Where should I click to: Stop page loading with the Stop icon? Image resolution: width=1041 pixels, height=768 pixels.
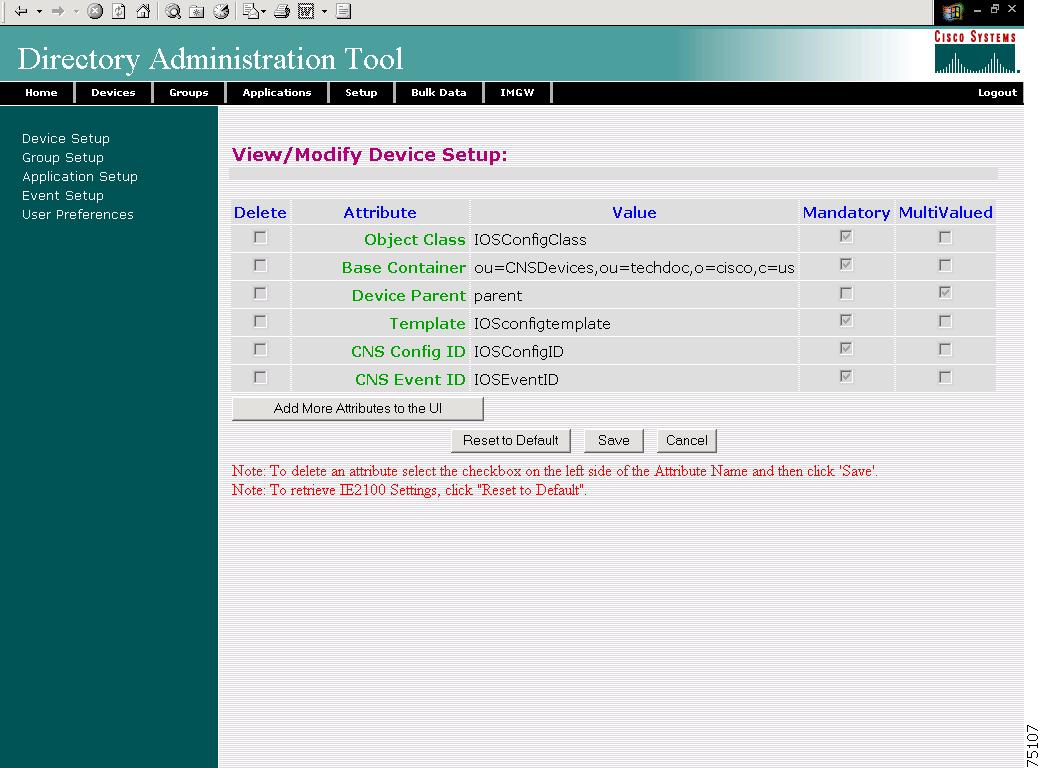point(95,11)
